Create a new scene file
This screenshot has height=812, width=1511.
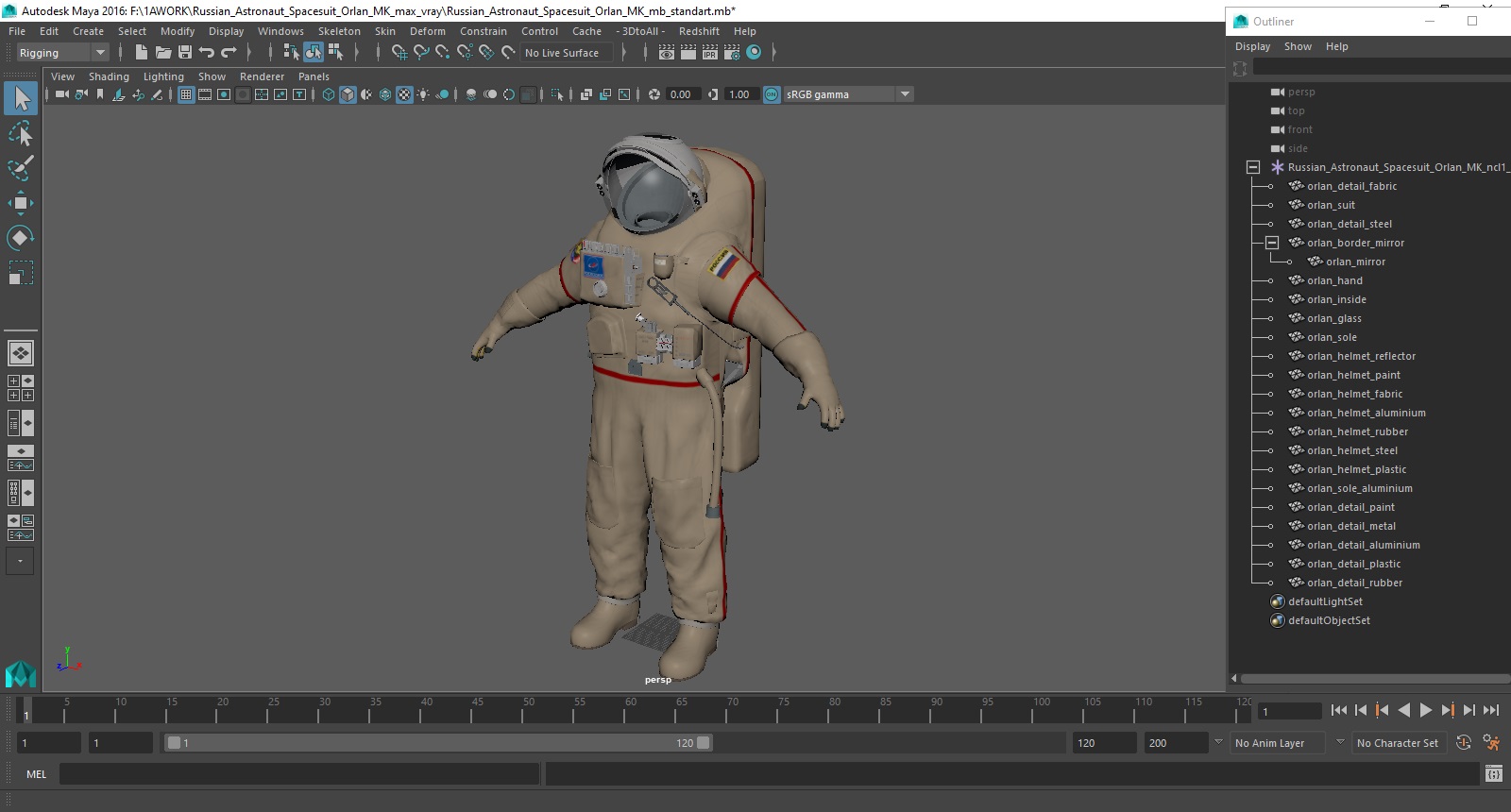(141, 53)
